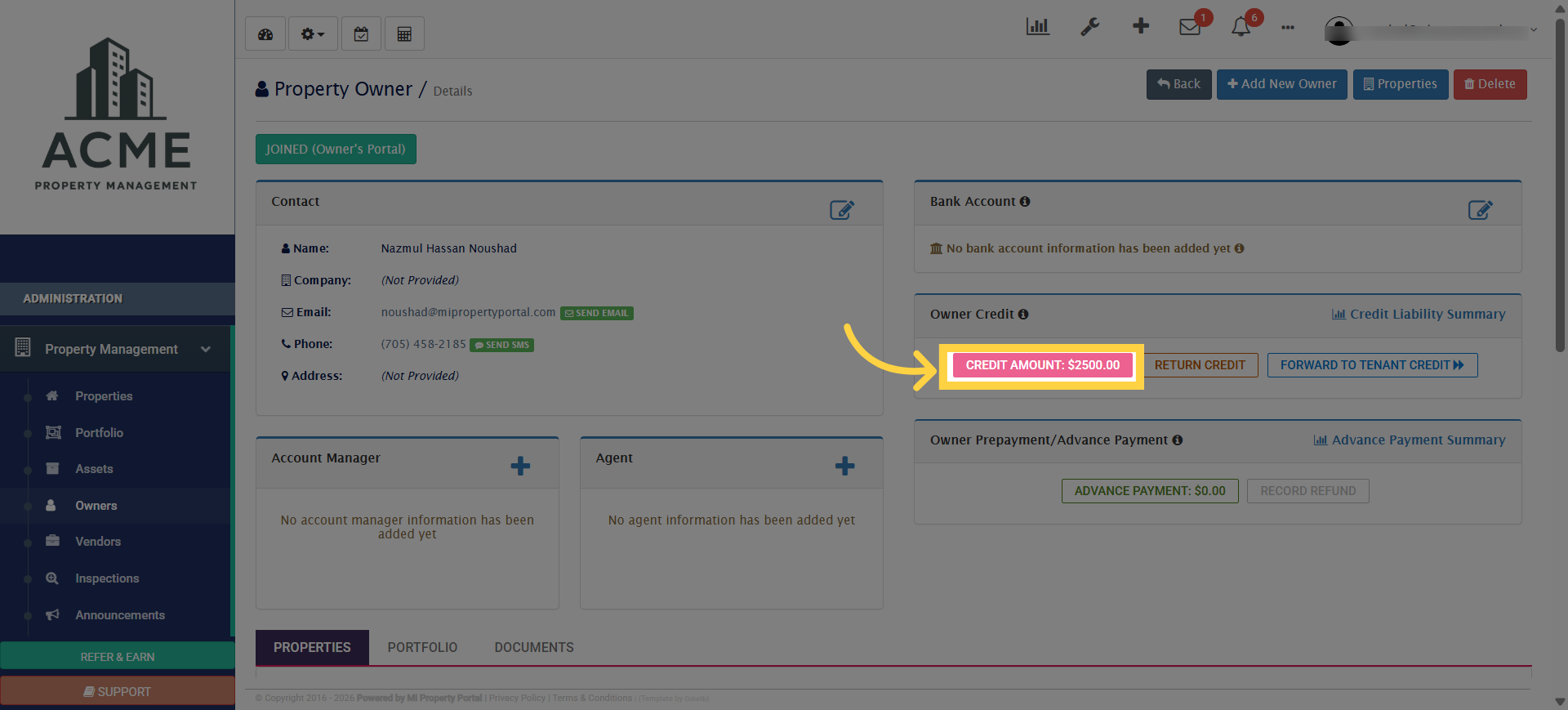Open the wrench tools icon
This screenshot has height=710, width=1568.
(x=1089, y=27)
